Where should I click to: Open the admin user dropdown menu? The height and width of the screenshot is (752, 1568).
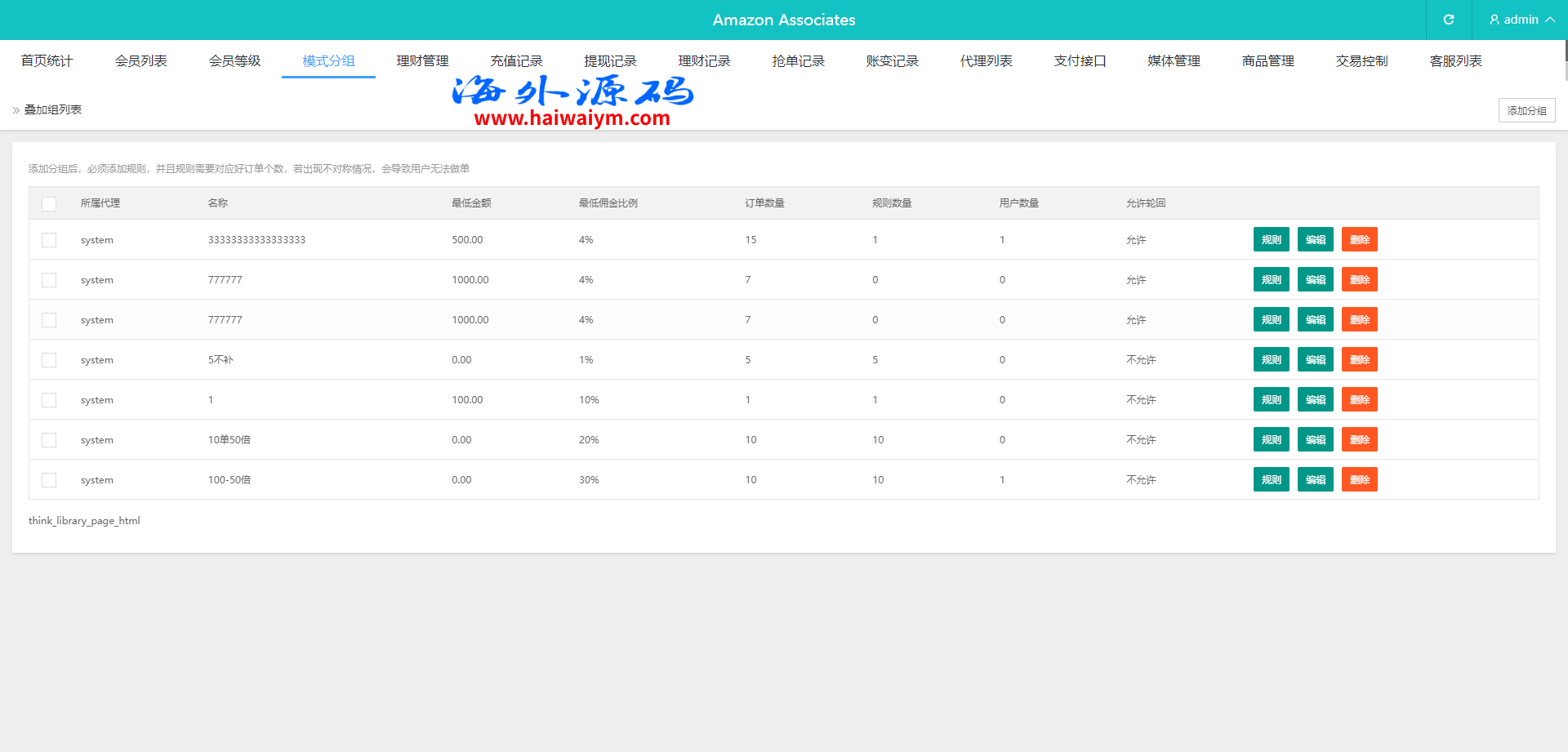(x=1521, y=20)
